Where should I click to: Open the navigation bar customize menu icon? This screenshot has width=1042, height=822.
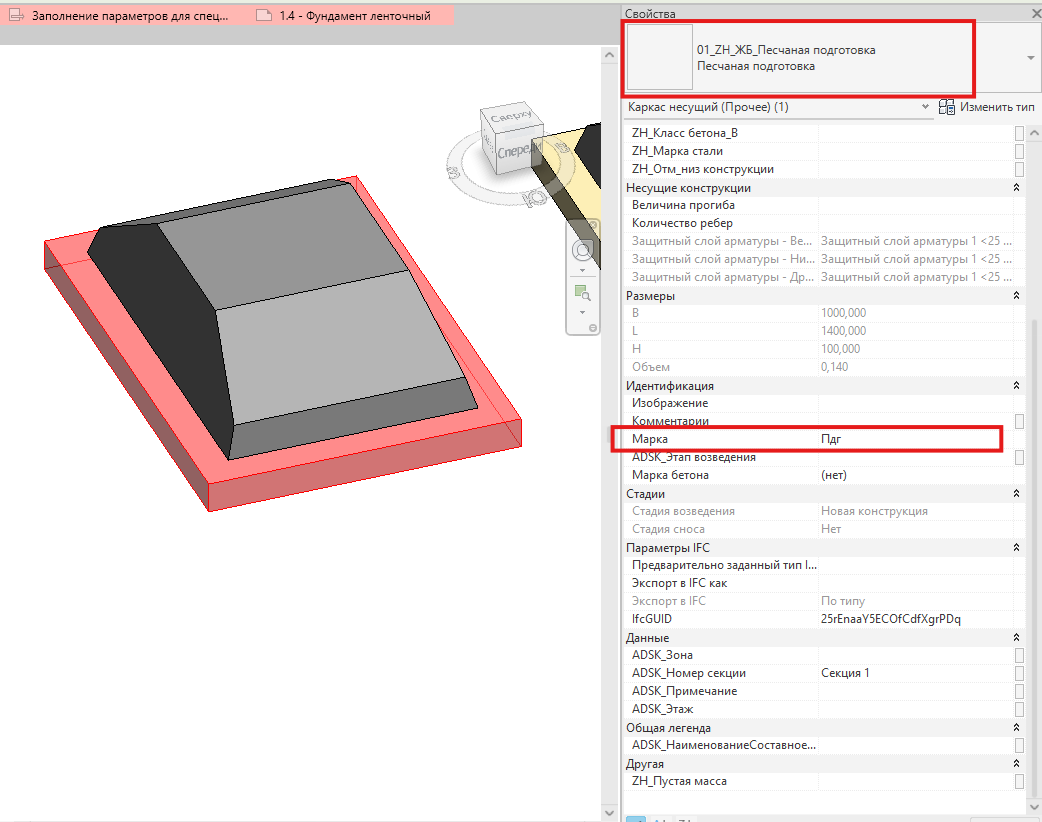(x=593, y=328)
